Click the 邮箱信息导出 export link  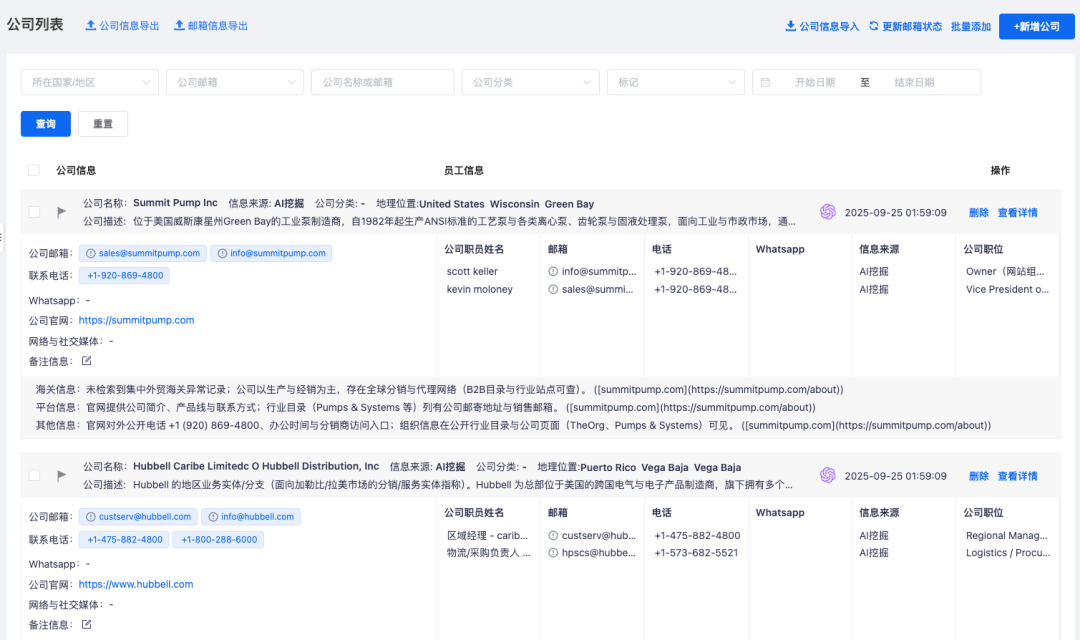[x=211, y=25]
